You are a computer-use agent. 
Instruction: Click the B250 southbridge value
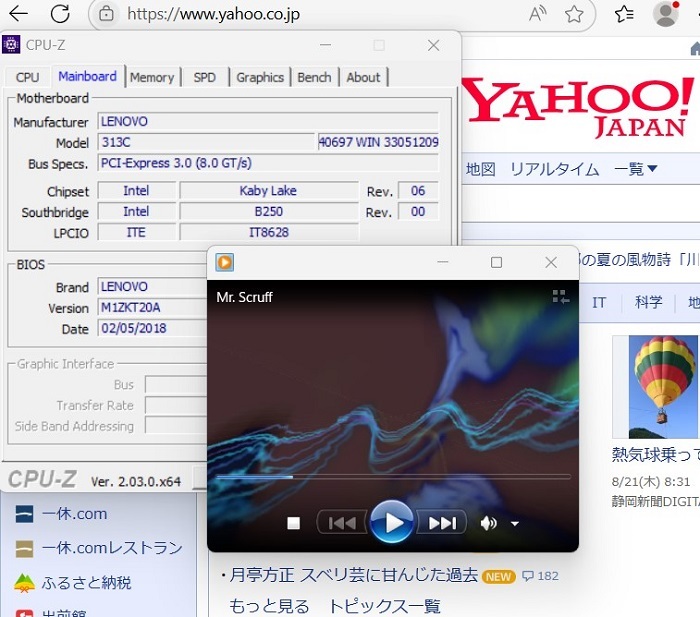point(268,212)
